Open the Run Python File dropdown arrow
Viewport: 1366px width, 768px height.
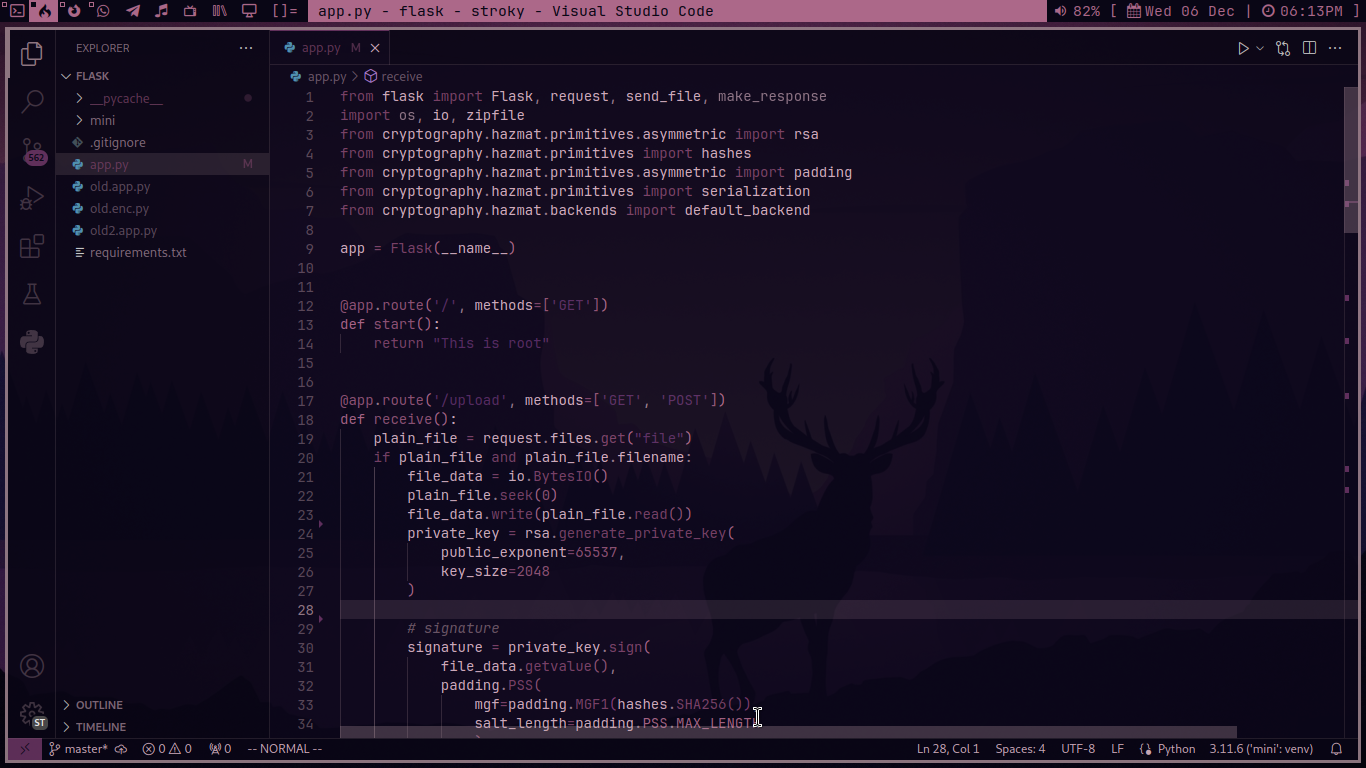(x=1260, y=48)
